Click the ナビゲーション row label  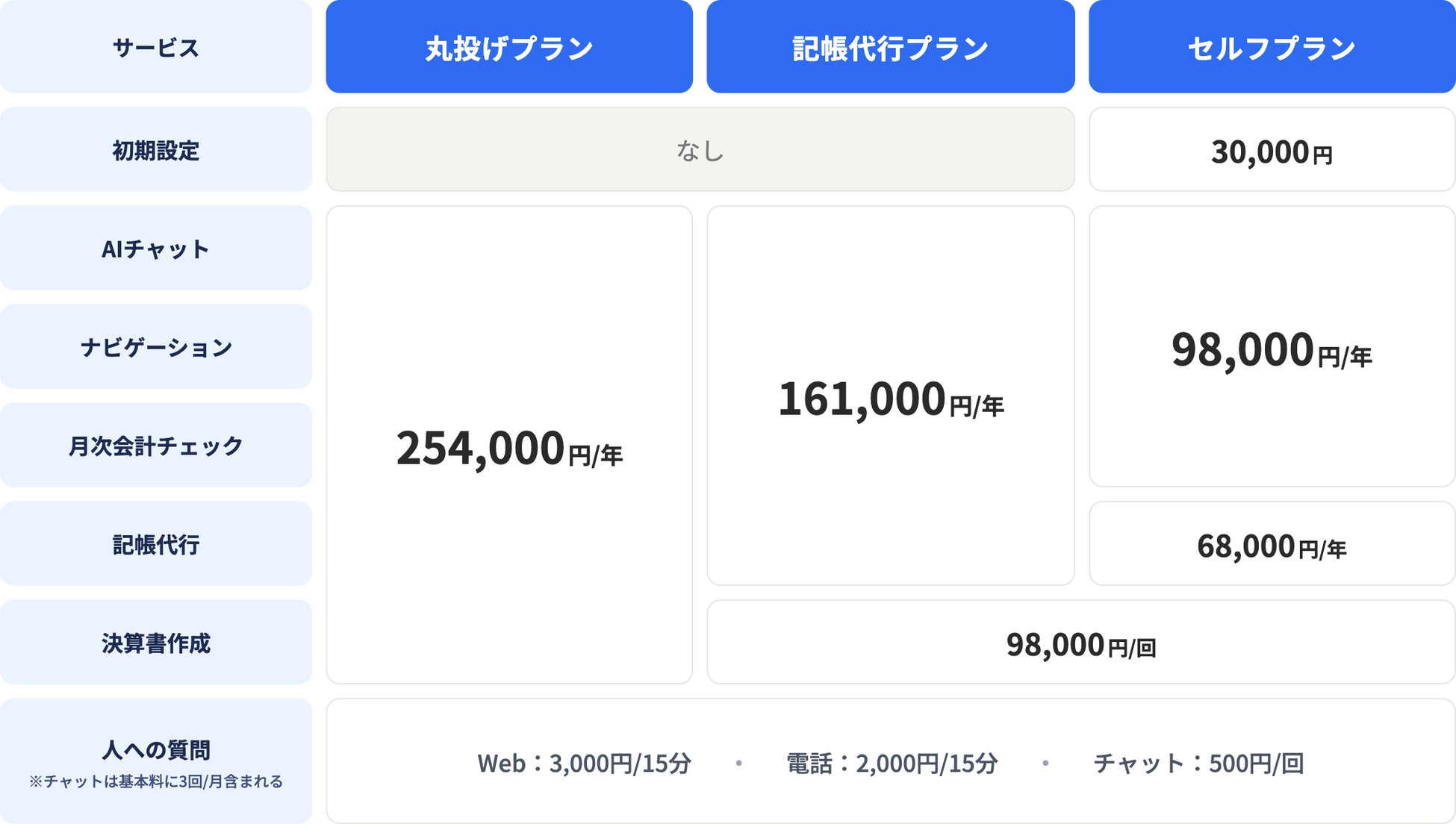point(156,346)
